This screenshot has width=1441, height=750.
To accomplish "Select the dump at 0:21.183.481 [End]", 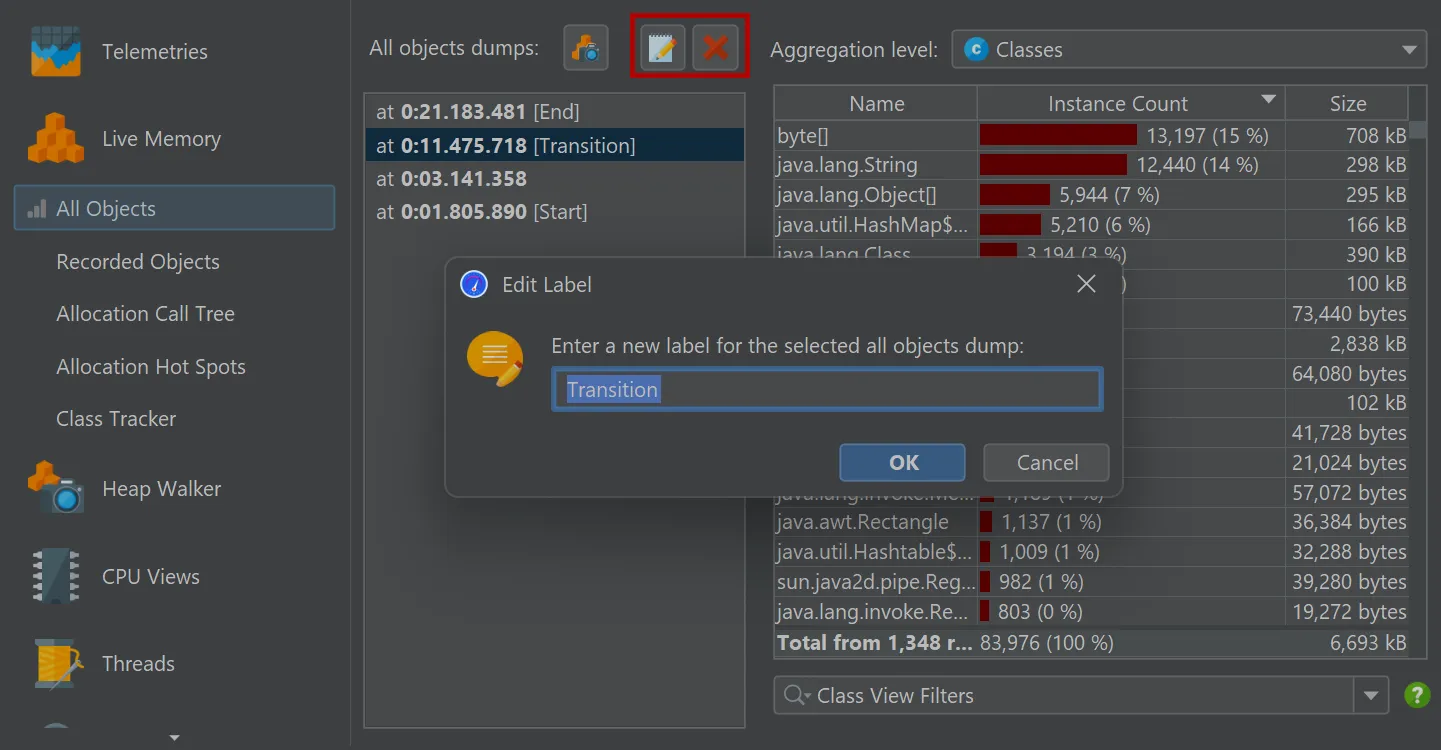I will coord(555,112).
